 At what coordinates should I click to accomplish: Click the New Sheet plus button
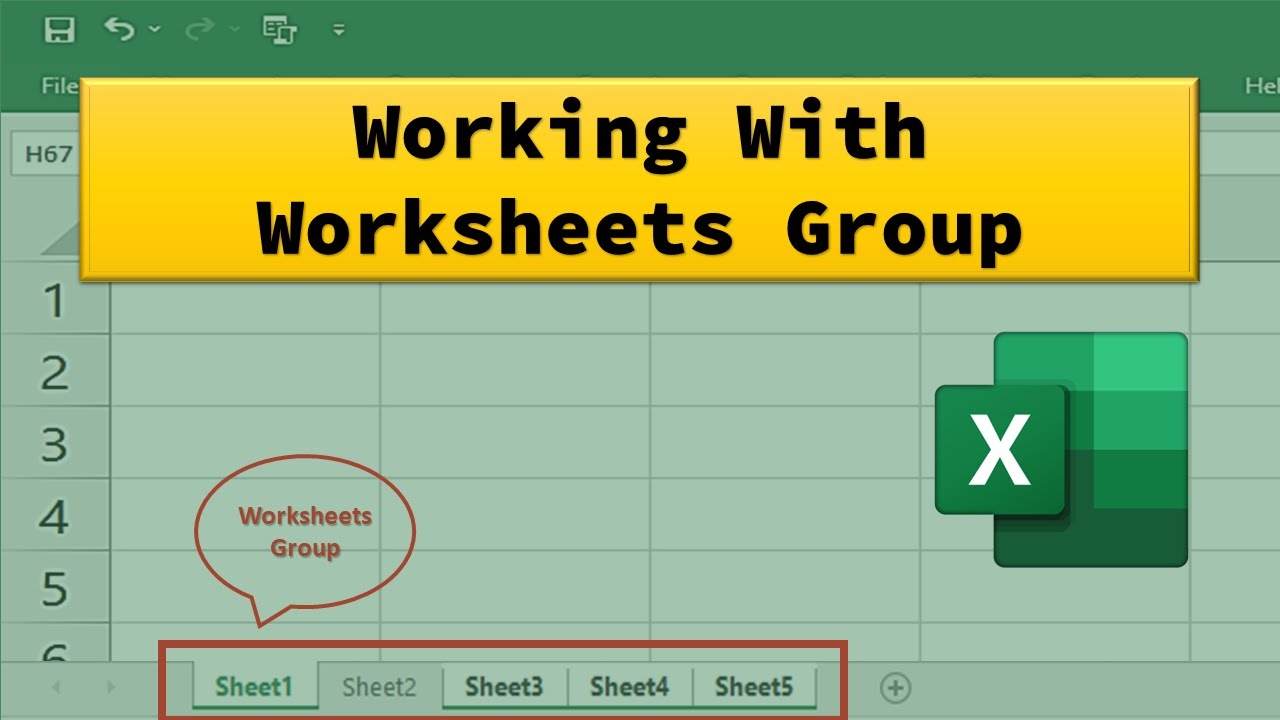[x=895, y=687]
